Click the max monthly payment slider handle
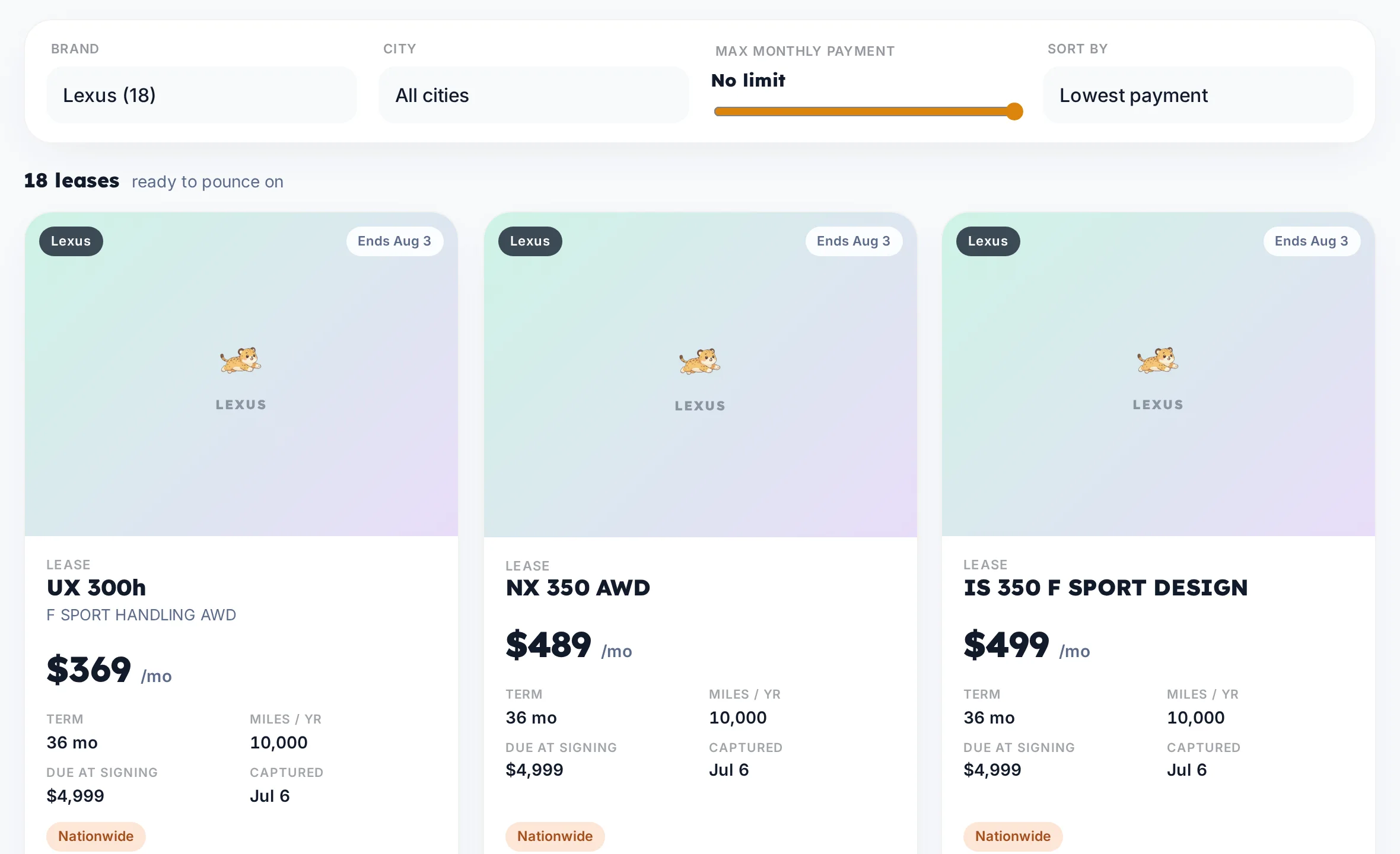This screenshot has height=854, width=1400. tap(1014, 111)
